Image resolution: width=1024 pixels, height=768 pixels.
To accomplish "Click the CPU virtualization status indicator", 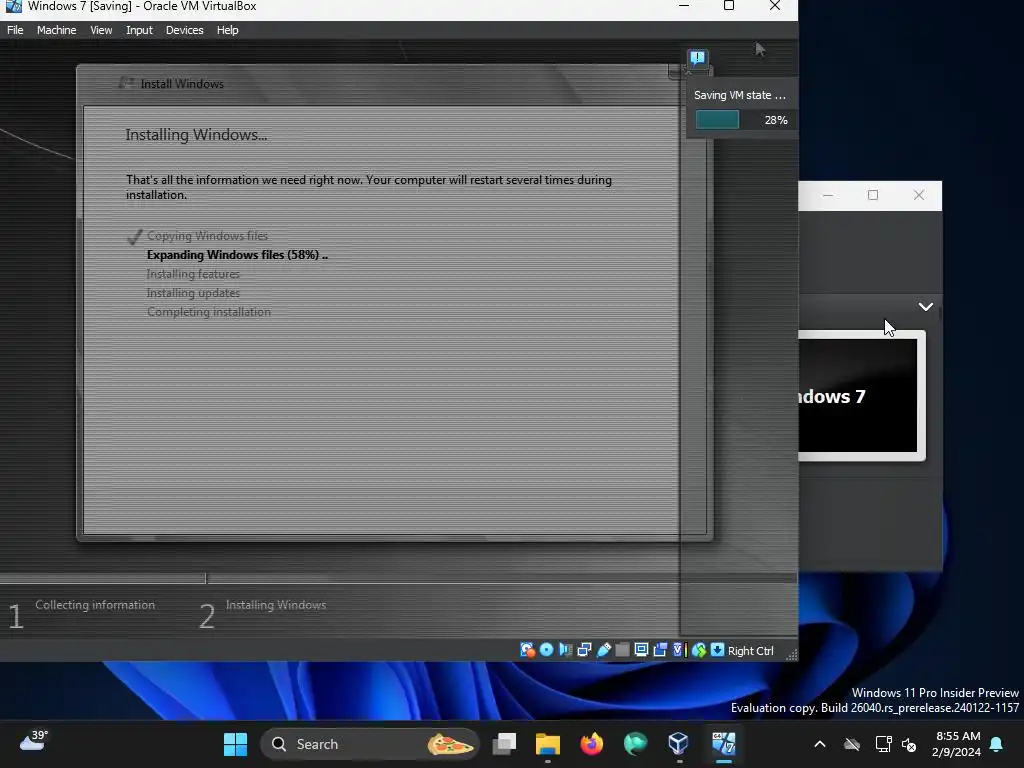I will click(x=679, y=650).
